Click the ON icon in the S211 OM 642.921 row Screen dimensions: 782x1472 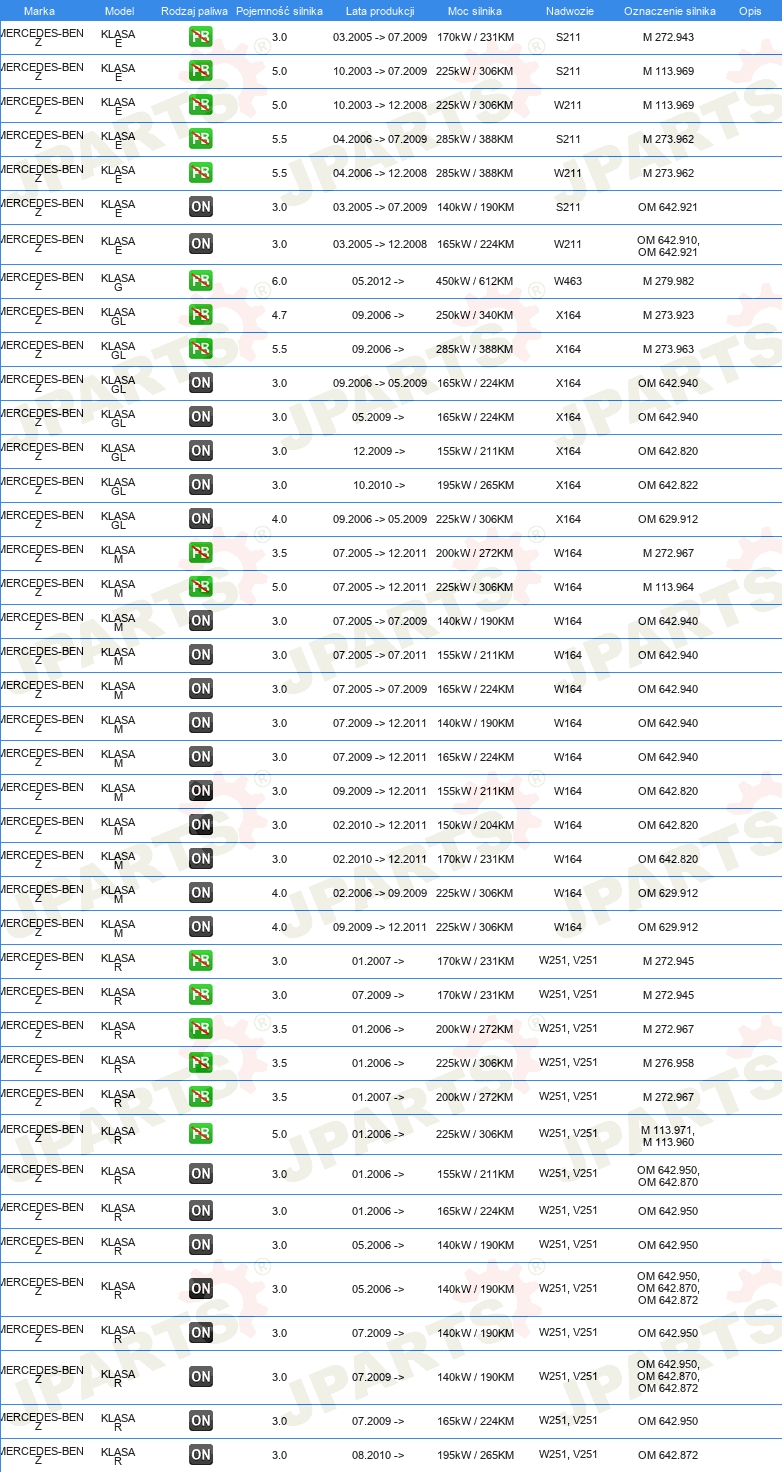(201, 207)
